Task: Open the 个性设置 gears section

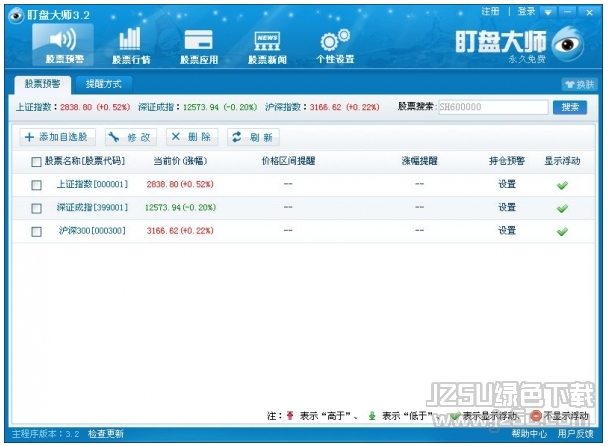Action: tap(335, 45)
